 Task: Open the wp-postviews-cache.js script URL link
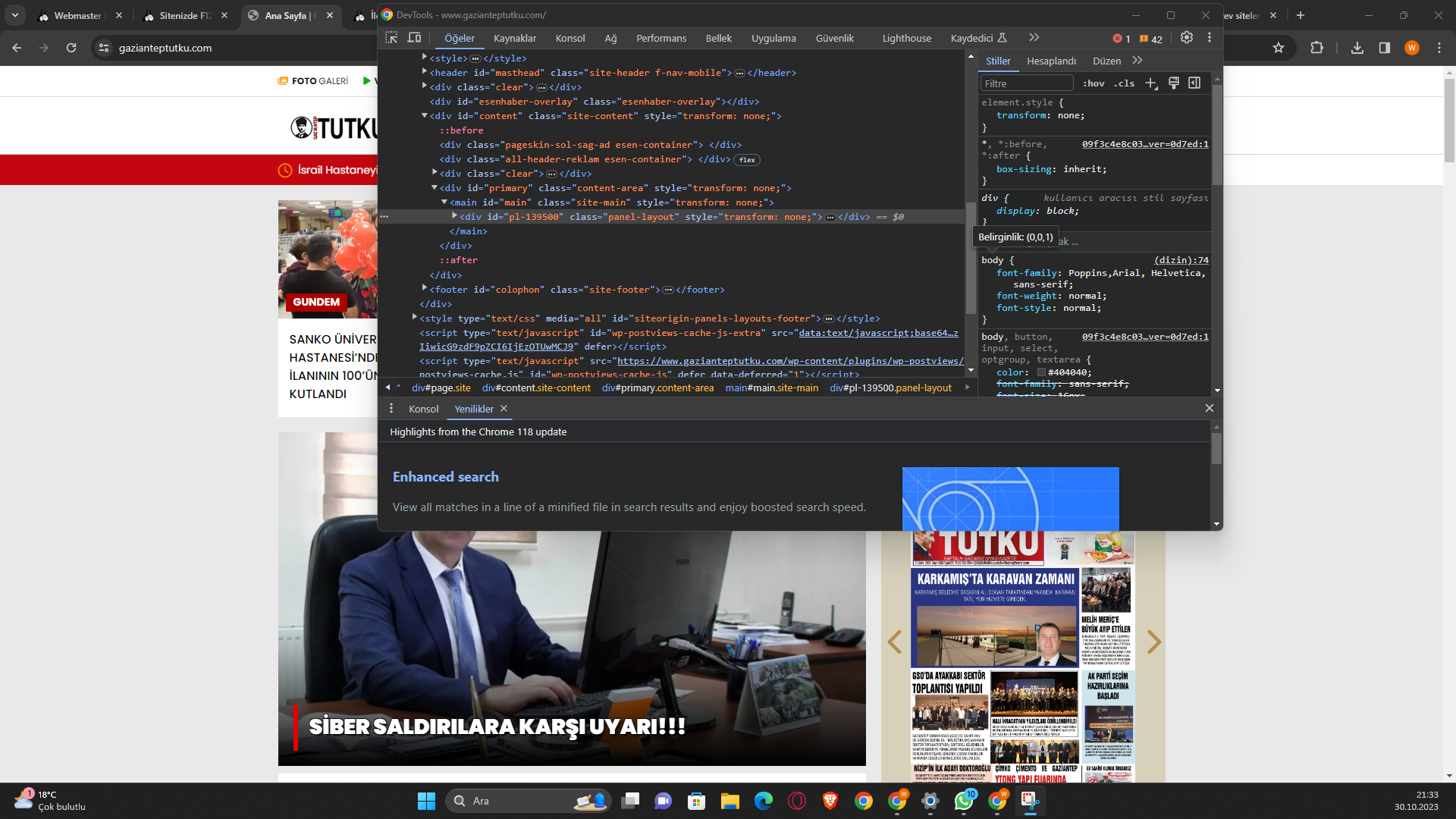coord(790,361)
